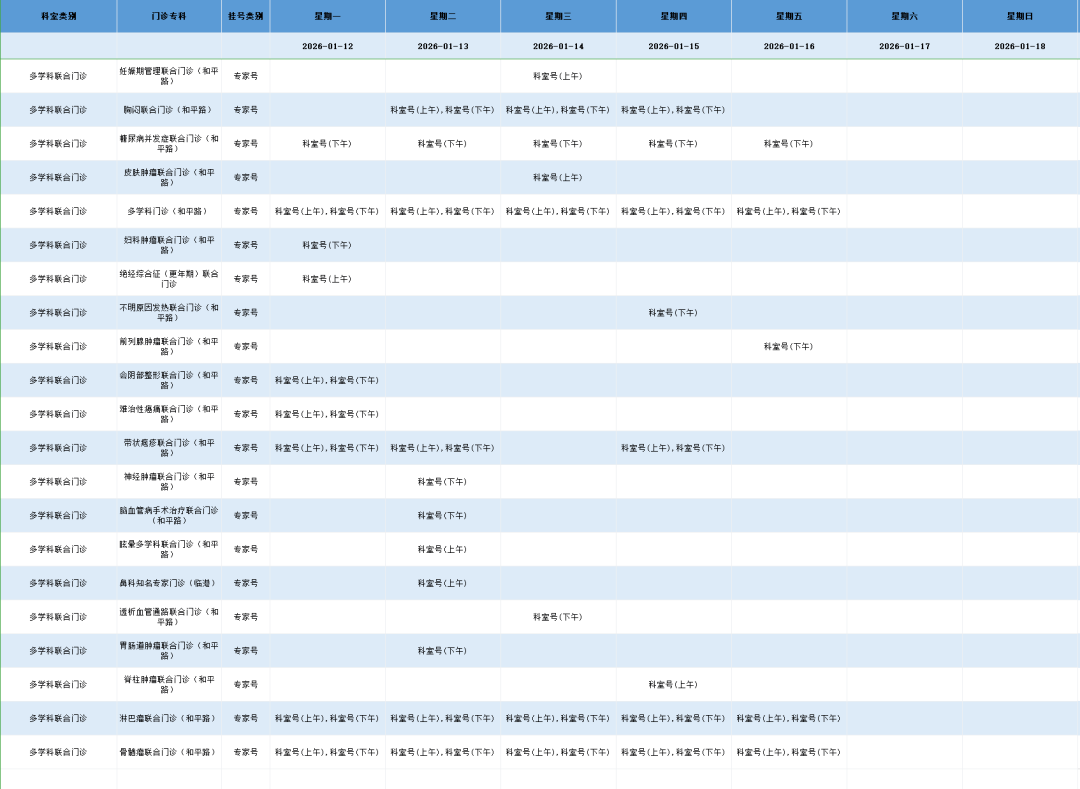The image size is (1080, 789).
Task: Click 皮肤肿瘤联合门诊 Wednesday 科室号(上午) slot
Action: pyautogui.click(x=558, y=178)
